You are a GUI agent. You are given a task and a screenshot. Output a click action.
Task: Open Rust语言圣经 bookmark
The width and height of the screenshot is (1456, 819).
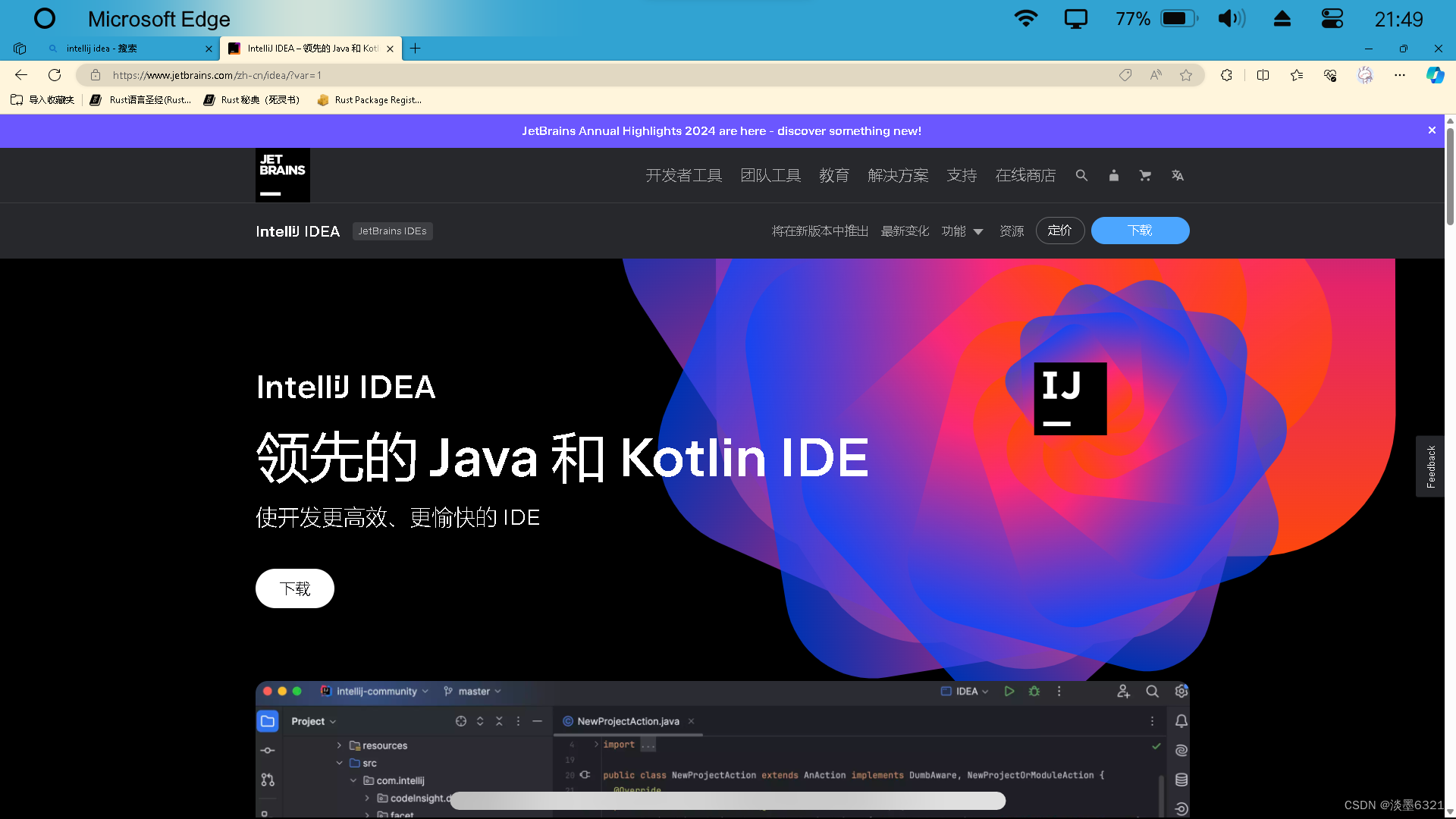141,100
